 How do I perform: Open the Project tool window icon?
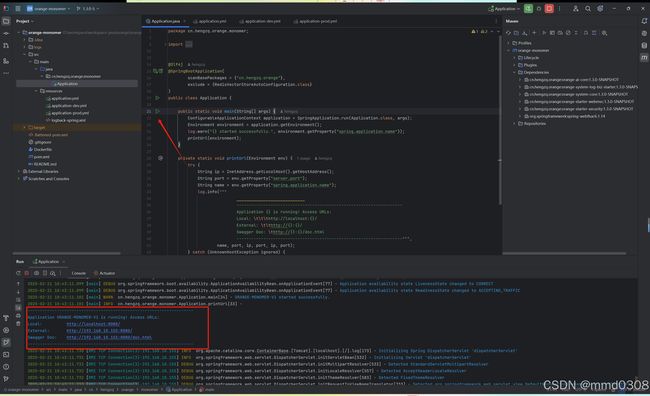[6, 21]
